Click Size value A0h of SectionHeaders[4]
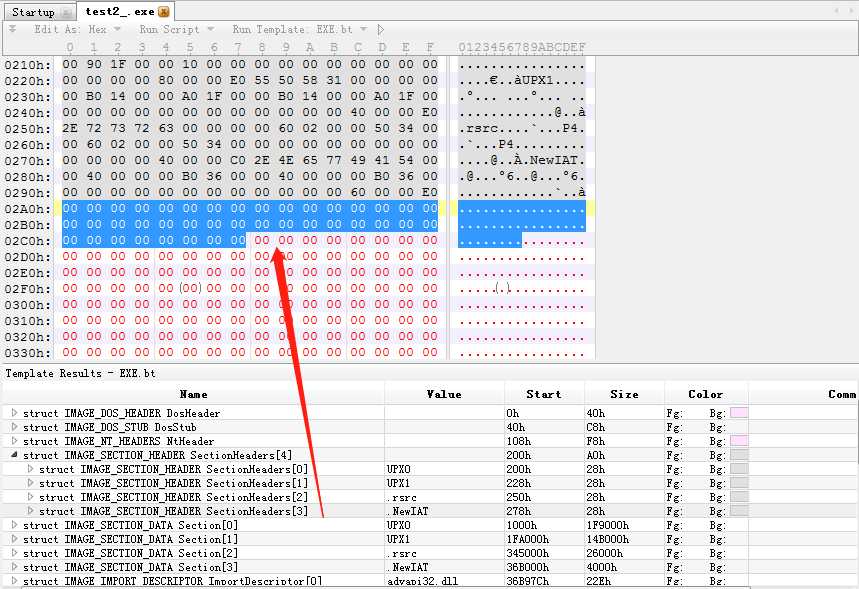859x589 pixels. click(x=595, y=455)
